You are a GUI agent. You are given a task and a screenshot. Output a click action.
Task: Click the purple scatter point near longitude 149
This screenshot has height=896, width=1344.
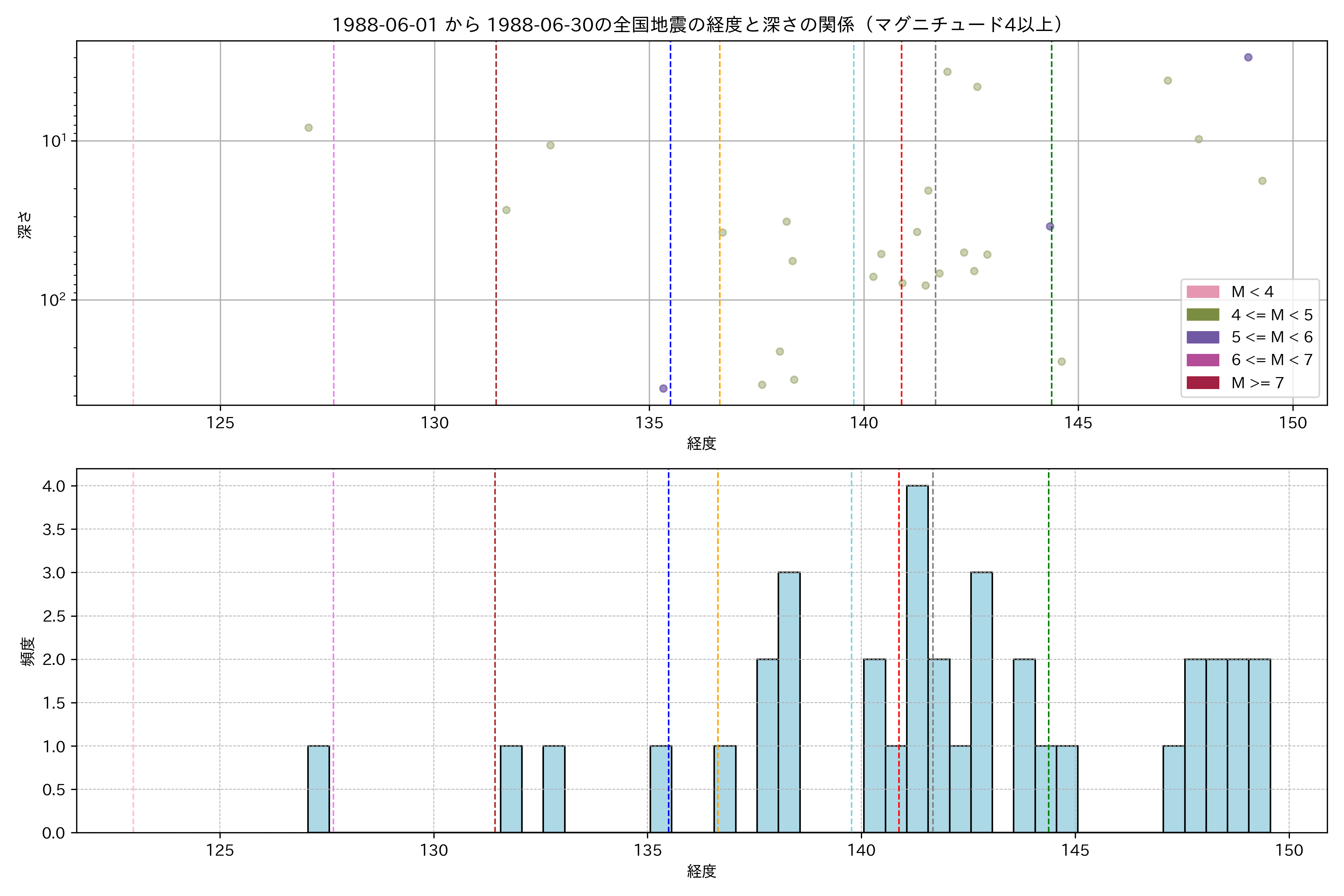click(1248, 57)
